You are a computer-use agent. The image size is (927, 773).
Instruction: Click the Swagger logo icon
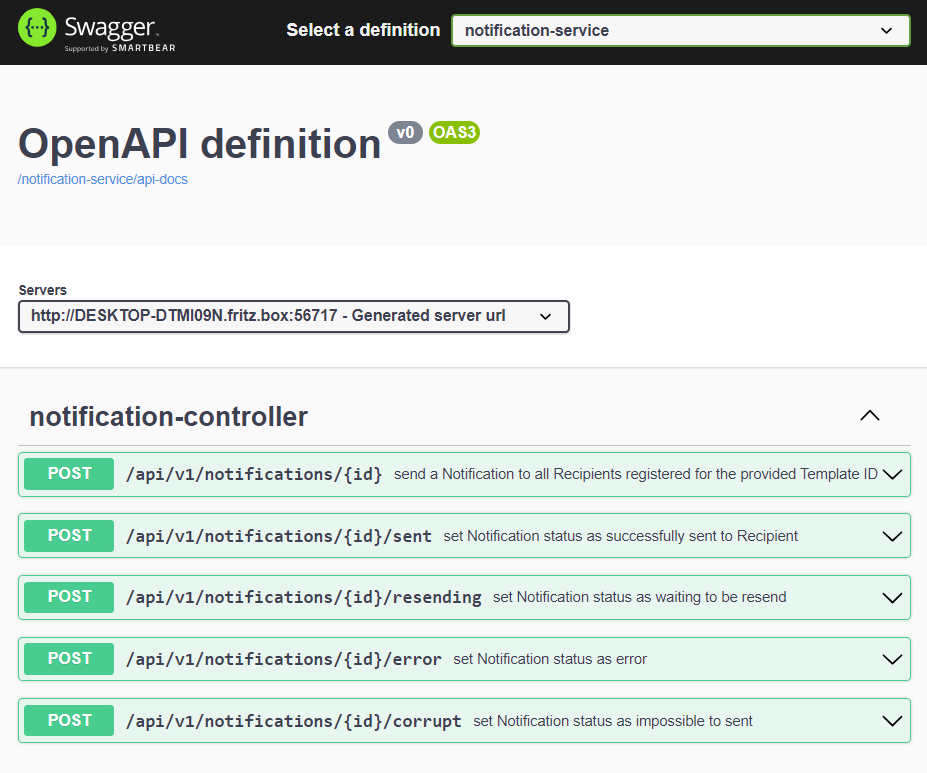click(x=37, y=28)
